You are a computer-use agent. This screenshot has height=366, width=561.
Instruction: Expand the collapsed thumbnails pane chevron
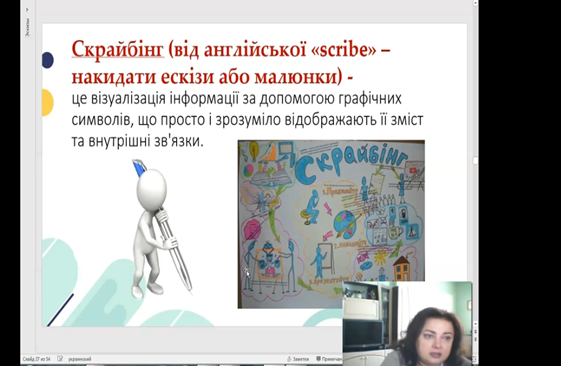coord(27,9)
